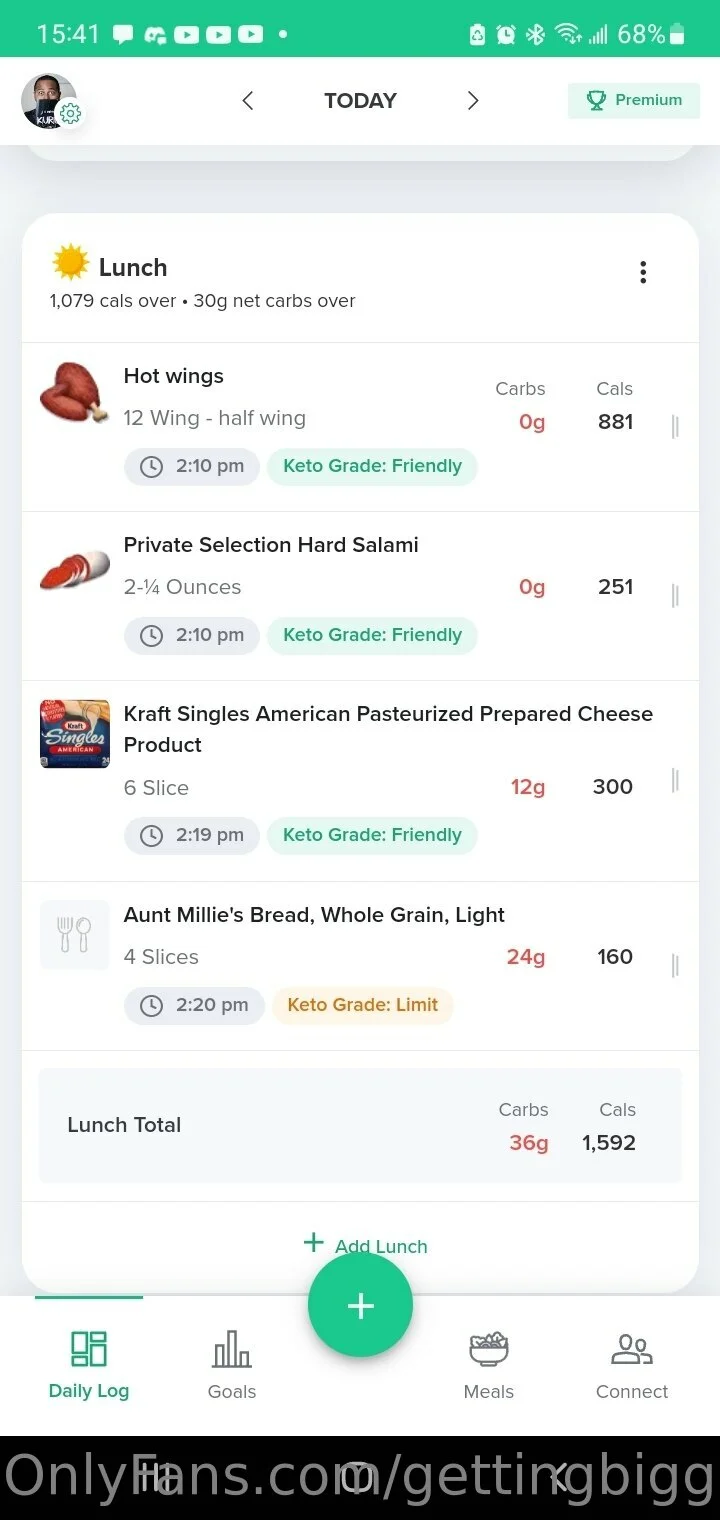The image size is (720, 1520).
Task: Open the Connect tab
Action: (632, 1365)
